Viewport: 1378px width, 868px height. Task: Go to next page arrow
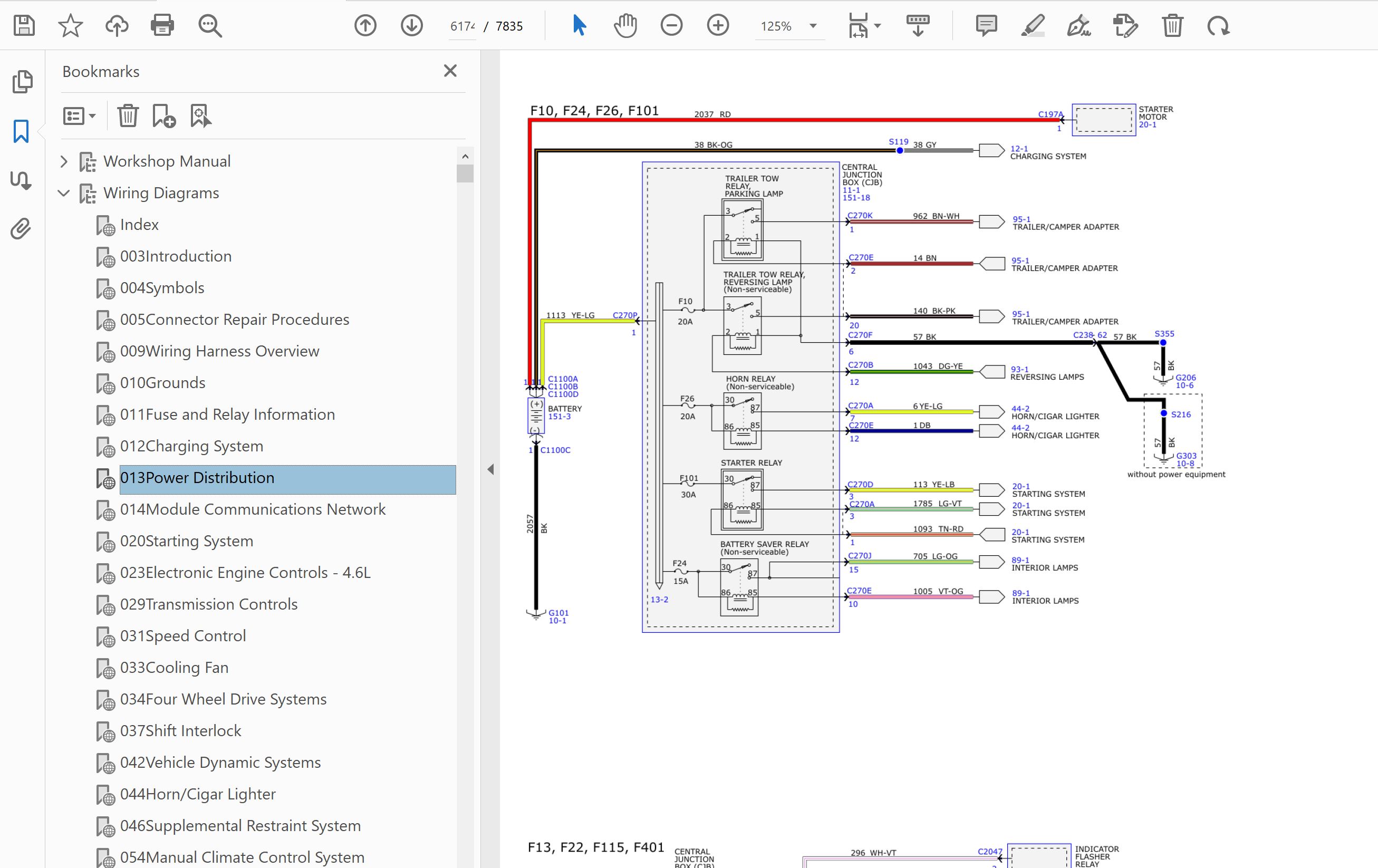click(x=411, y=26)
